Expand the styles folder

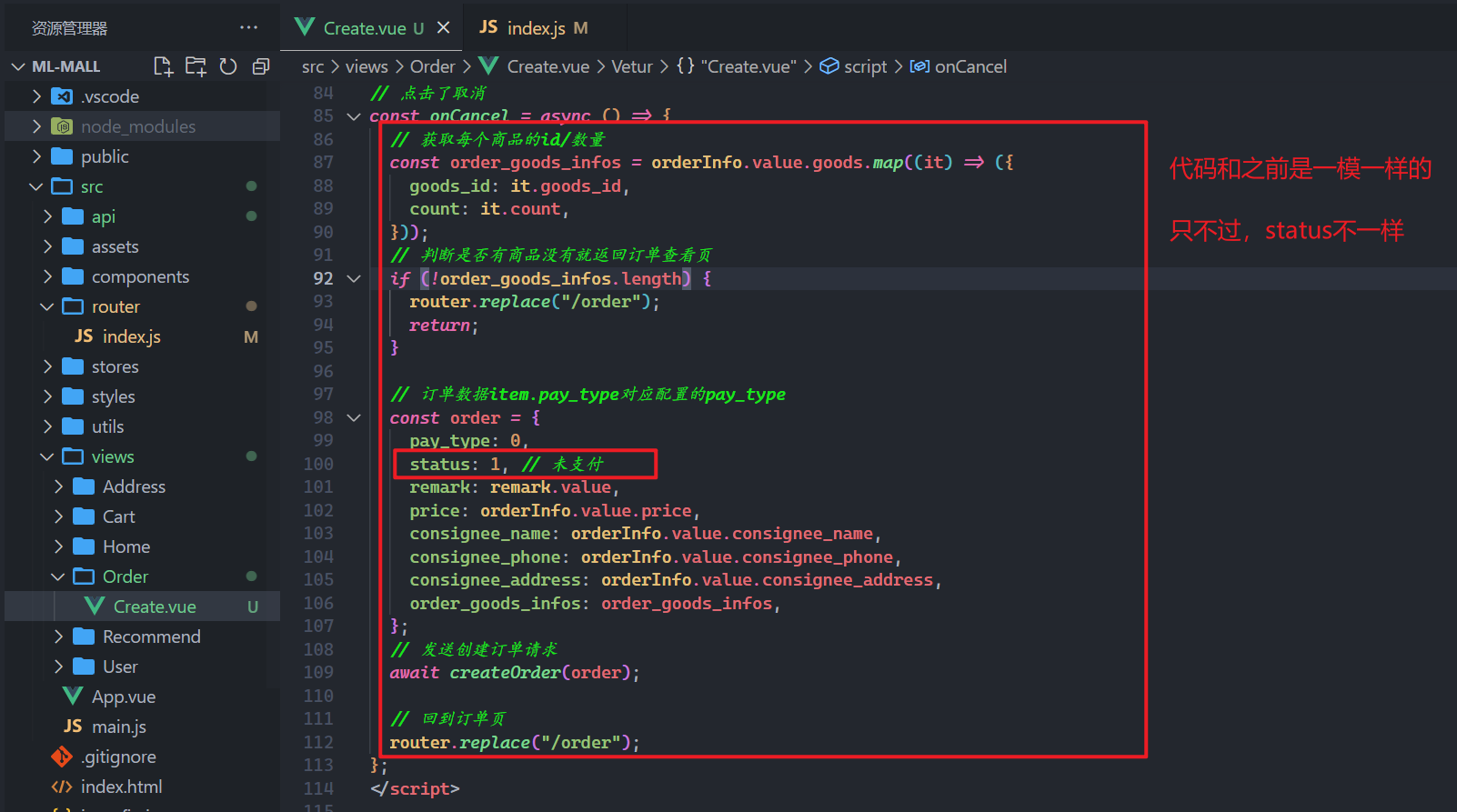click(47, 396)
